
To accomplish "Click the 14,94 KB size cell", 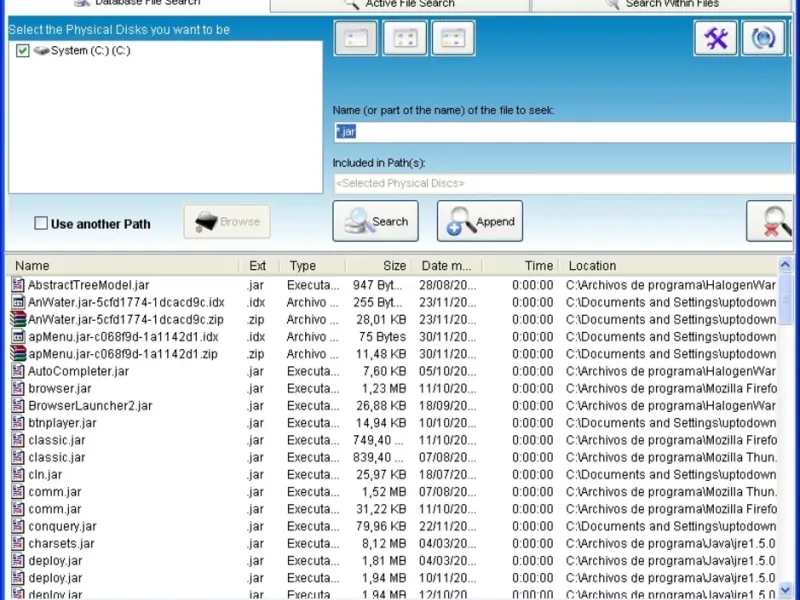I will (x=381, y=423).
